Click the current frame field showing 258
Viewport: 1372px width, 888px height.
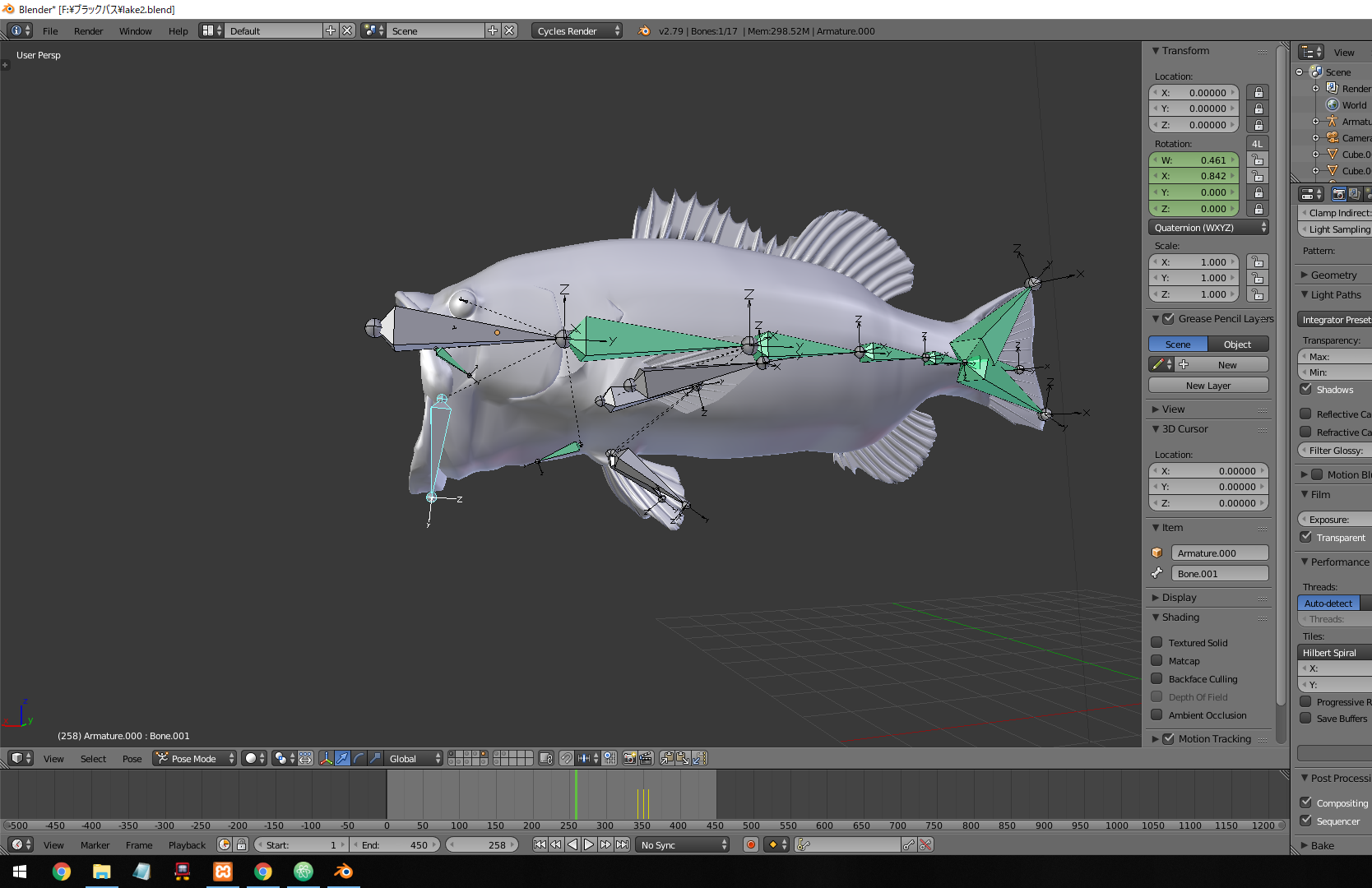483,844
